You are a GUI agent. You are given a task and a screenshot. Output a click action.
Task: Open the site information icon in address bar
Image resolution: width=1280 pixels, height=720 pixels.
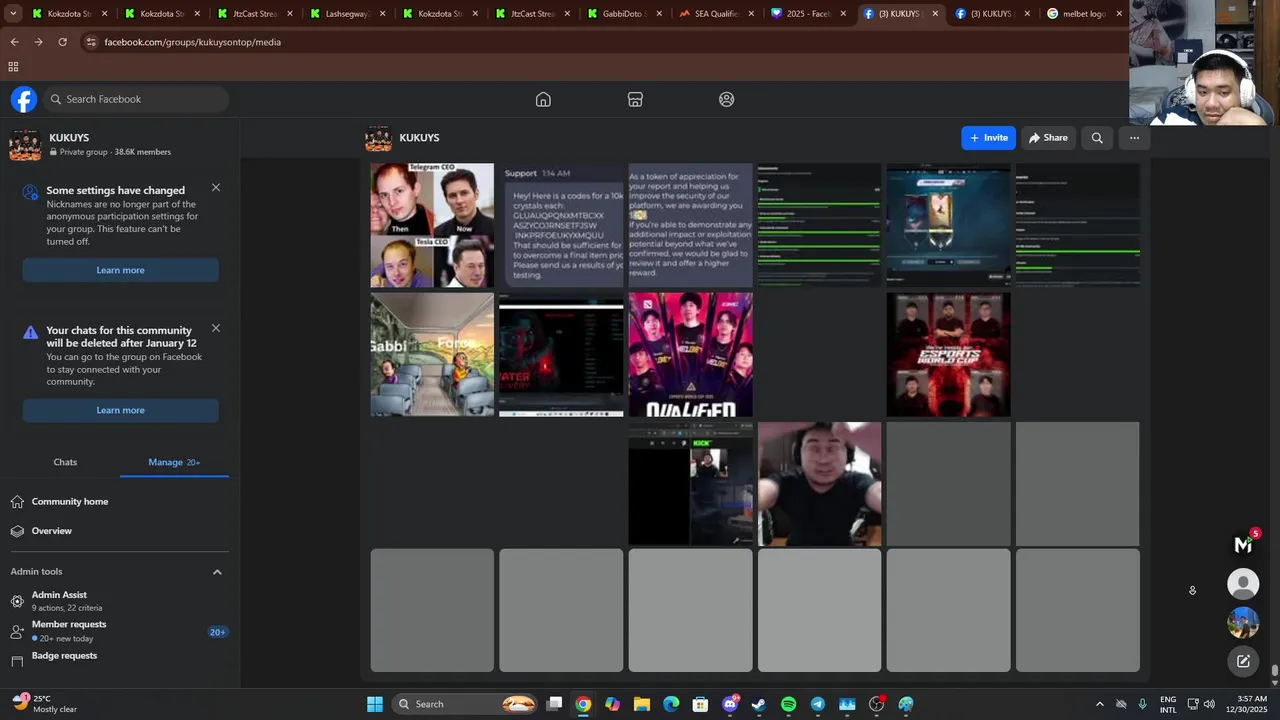coord(91,42)
